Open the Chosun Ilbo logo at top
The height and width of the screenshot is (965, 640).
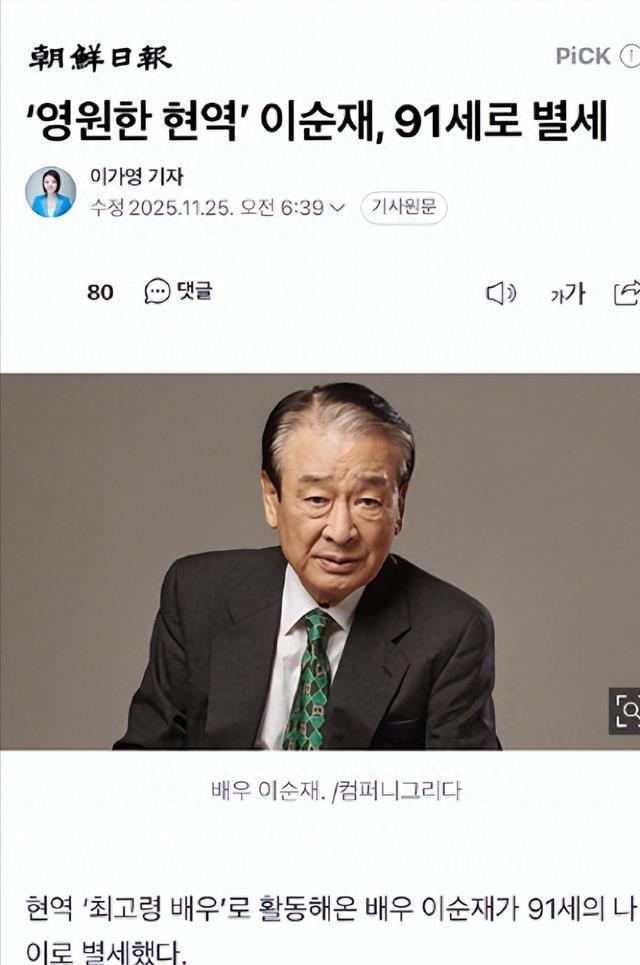[x=100, y=58]
